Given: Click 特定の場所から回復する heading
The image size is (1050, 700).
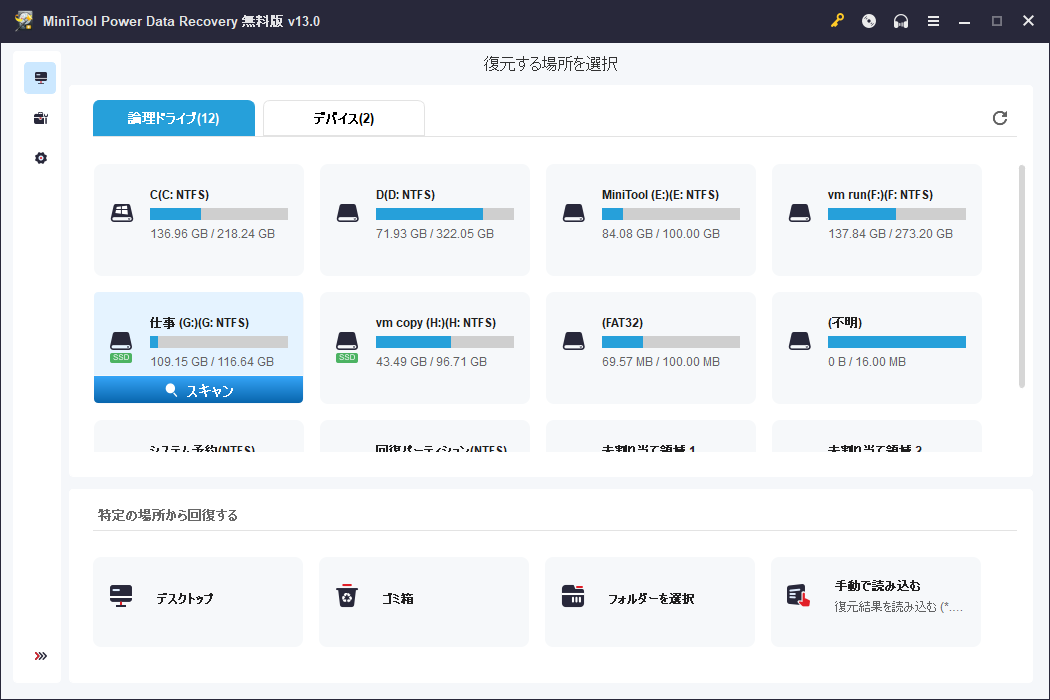Looking at the screenshot, I should tap(167, 515).
